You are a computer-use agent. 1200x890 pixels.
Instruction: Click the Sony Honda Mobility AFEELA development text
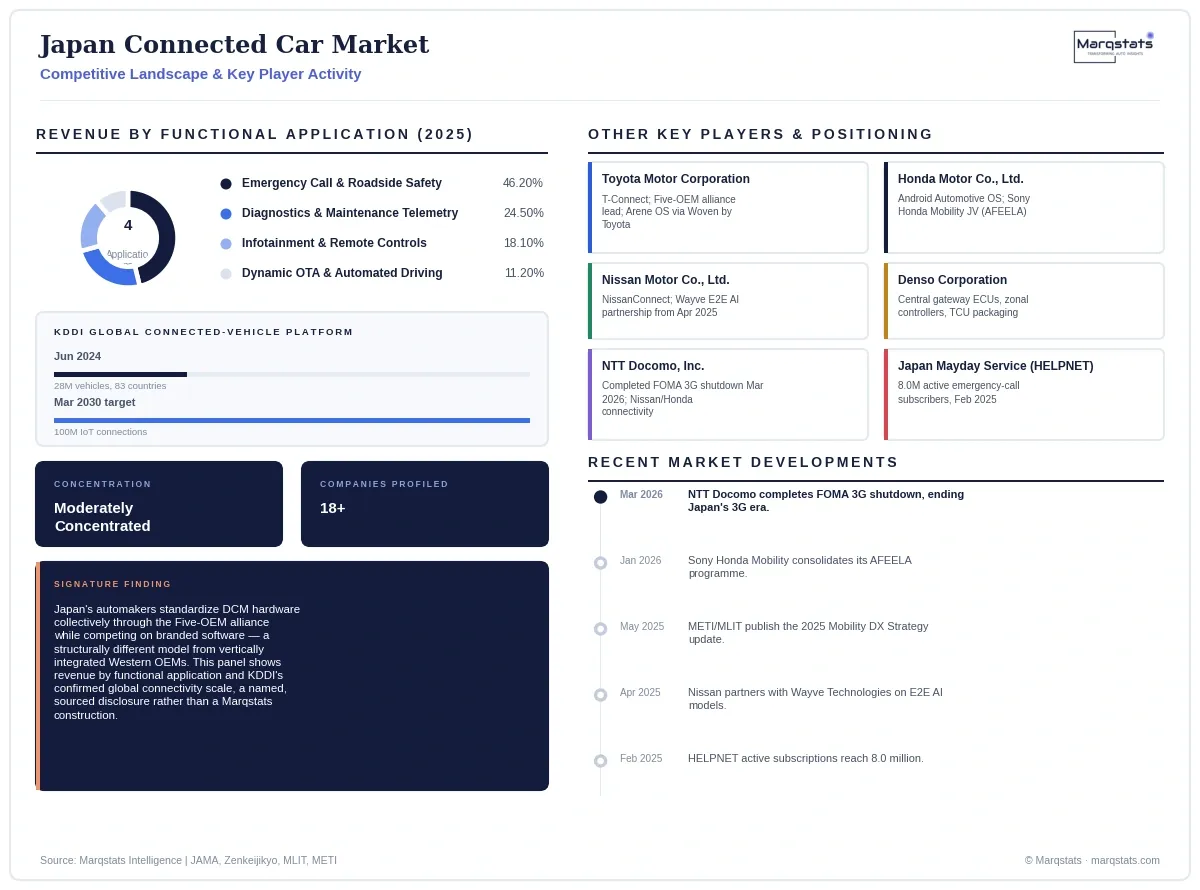(x=800, y=567)
